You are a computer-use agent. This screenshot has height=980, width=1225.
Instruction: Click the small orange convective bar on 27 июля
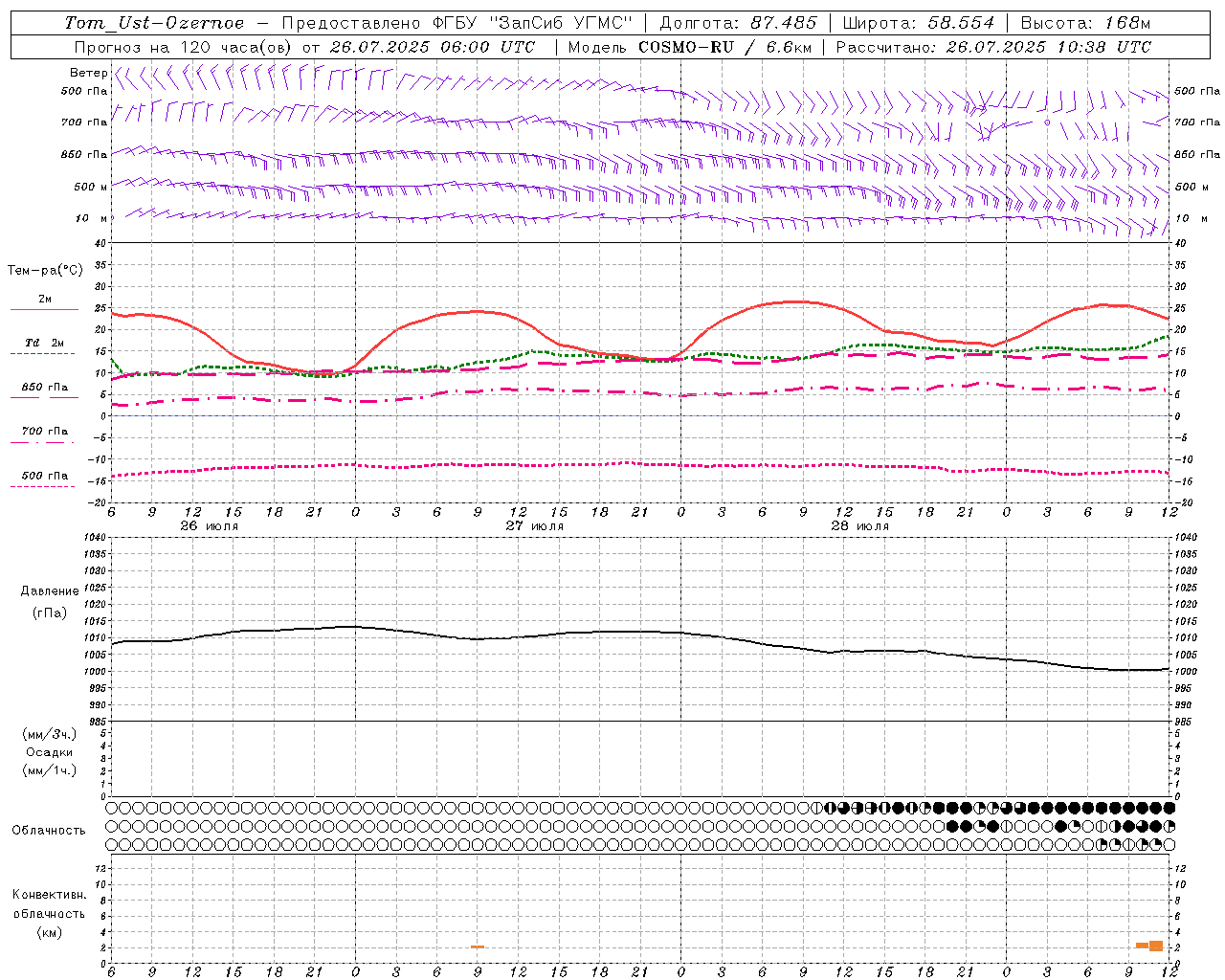point(477,947)
